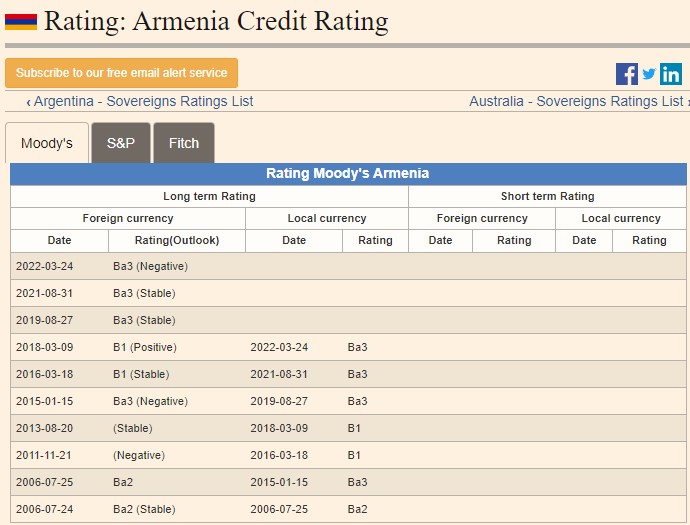Click the LinkedIn share icon
Image resolution: width=690 pixels, height=525 pixels.
point(671,74)
